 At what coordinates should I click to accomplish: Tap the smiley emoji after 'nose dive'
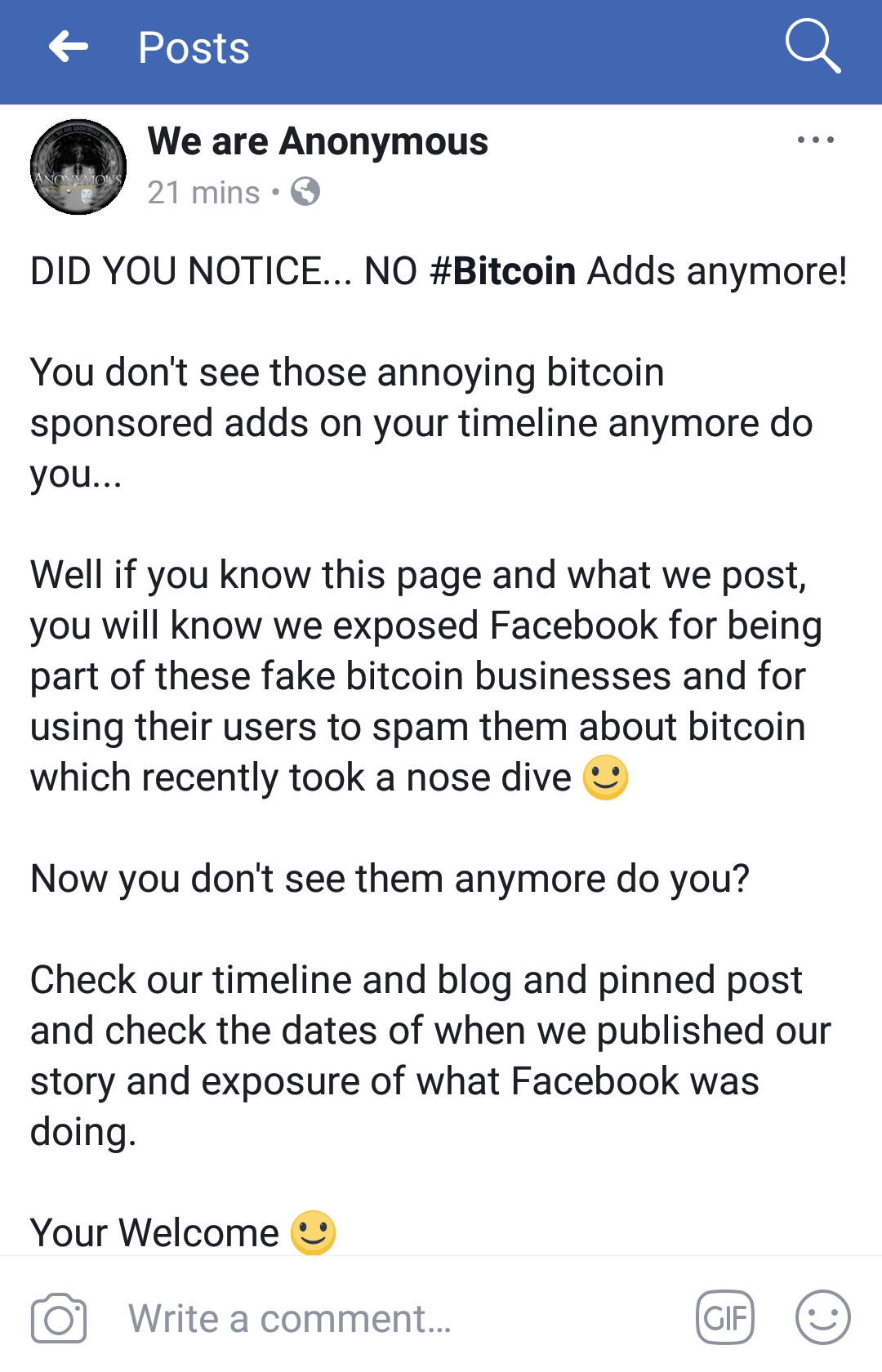604,779
